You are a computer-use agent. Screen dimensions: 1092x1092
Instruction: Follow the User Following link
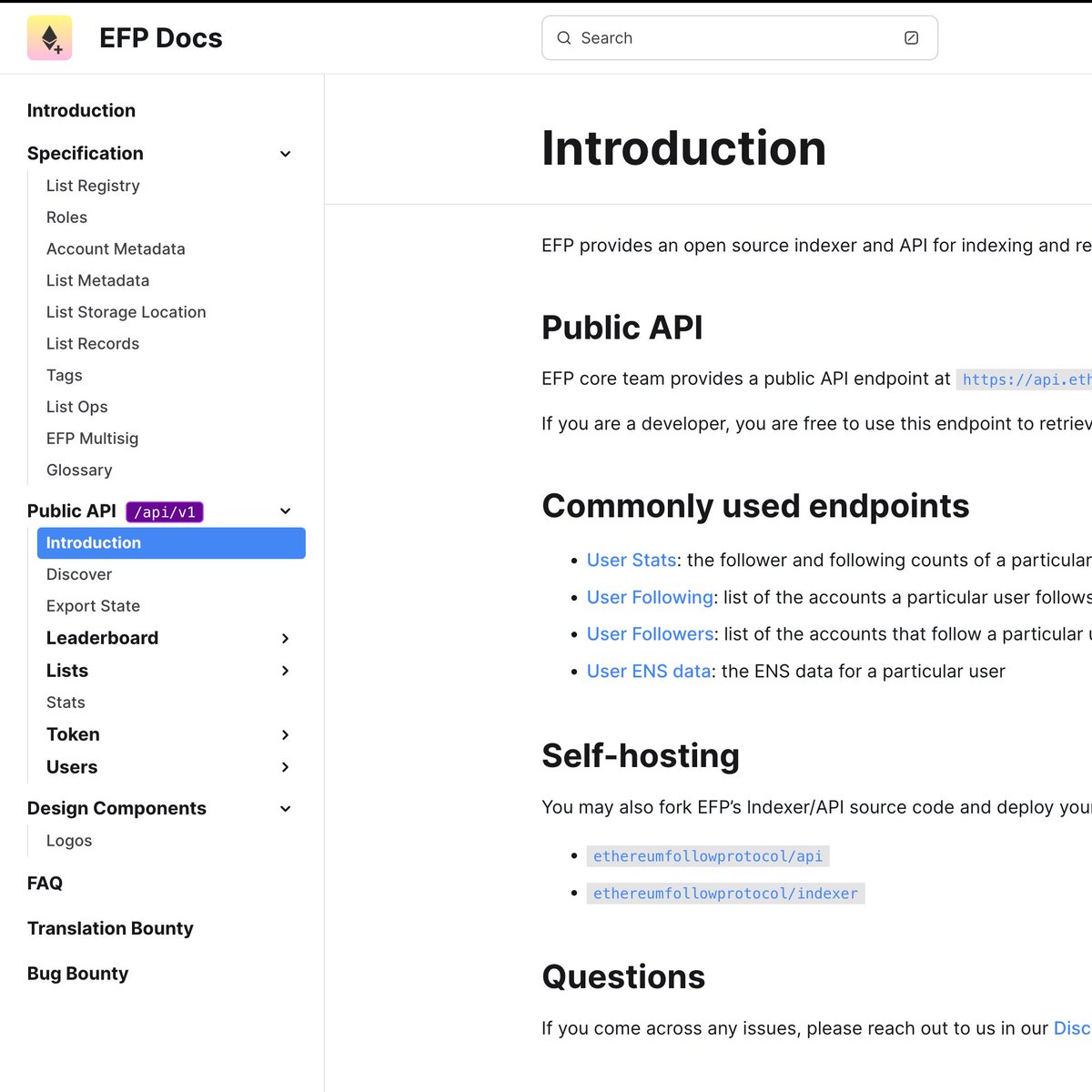[650, 598]
